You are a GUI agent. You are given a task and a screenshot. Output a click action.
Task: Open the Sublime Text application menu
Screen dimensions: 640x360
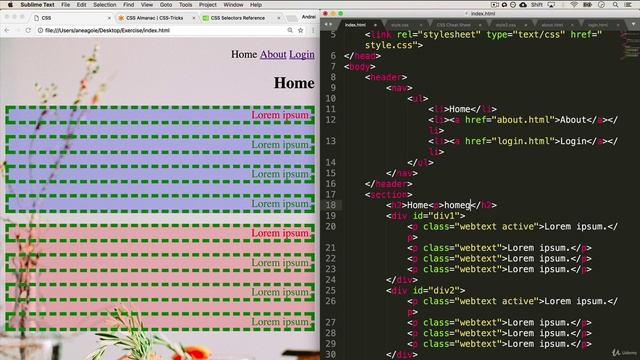pos(37,5)
